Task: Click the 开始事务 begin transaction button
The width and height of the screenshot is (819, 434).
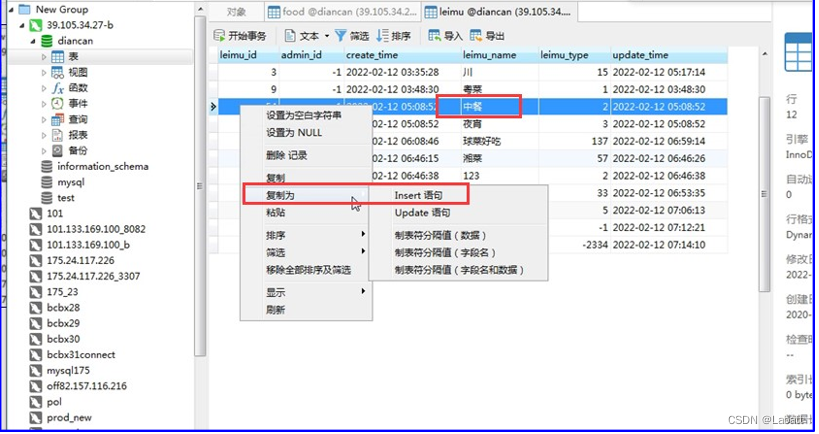Action: (x=240, y=36)
